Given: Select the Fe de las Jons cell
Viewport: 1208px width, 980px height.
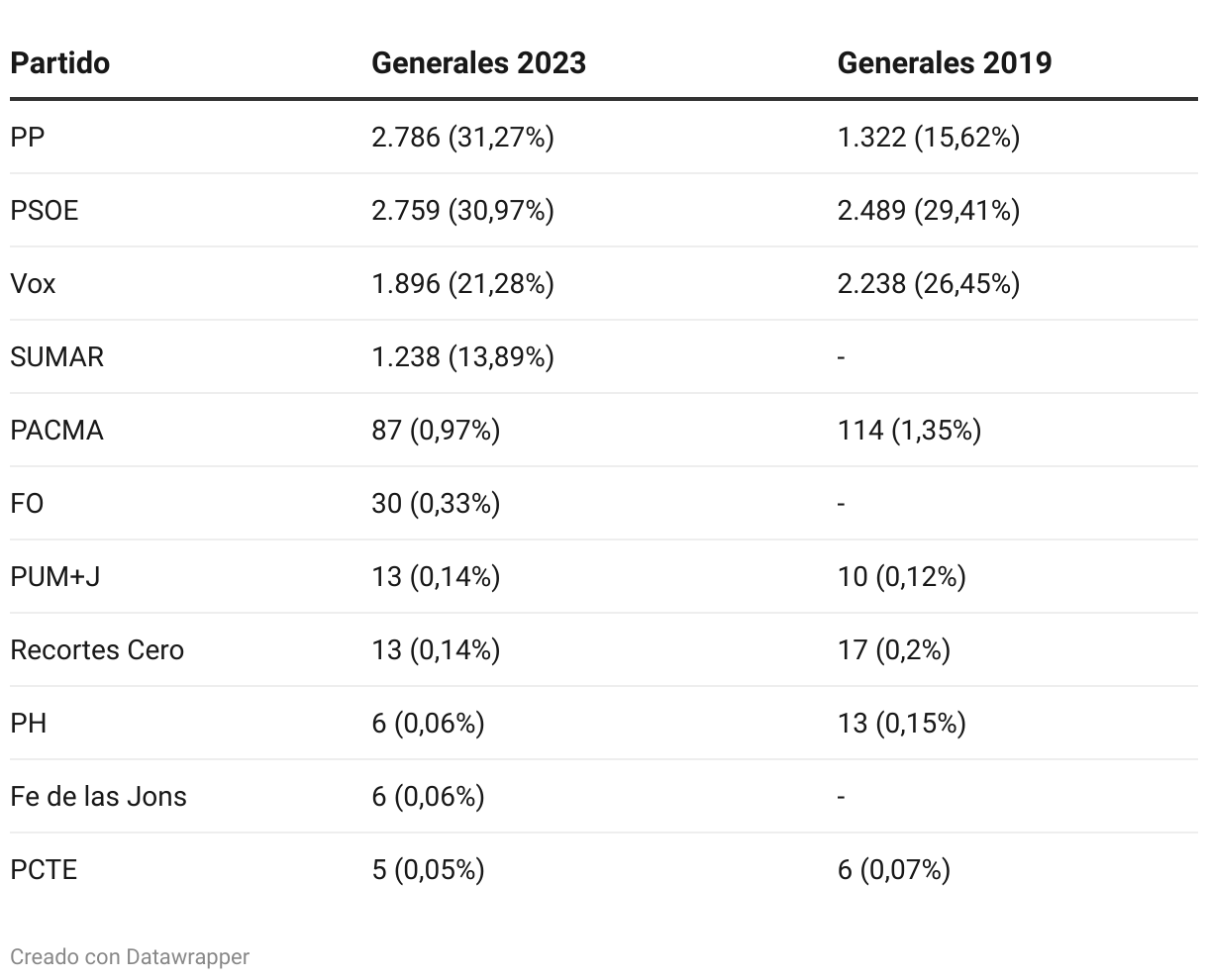Looking at the screenshot, I should click(98, 797).
